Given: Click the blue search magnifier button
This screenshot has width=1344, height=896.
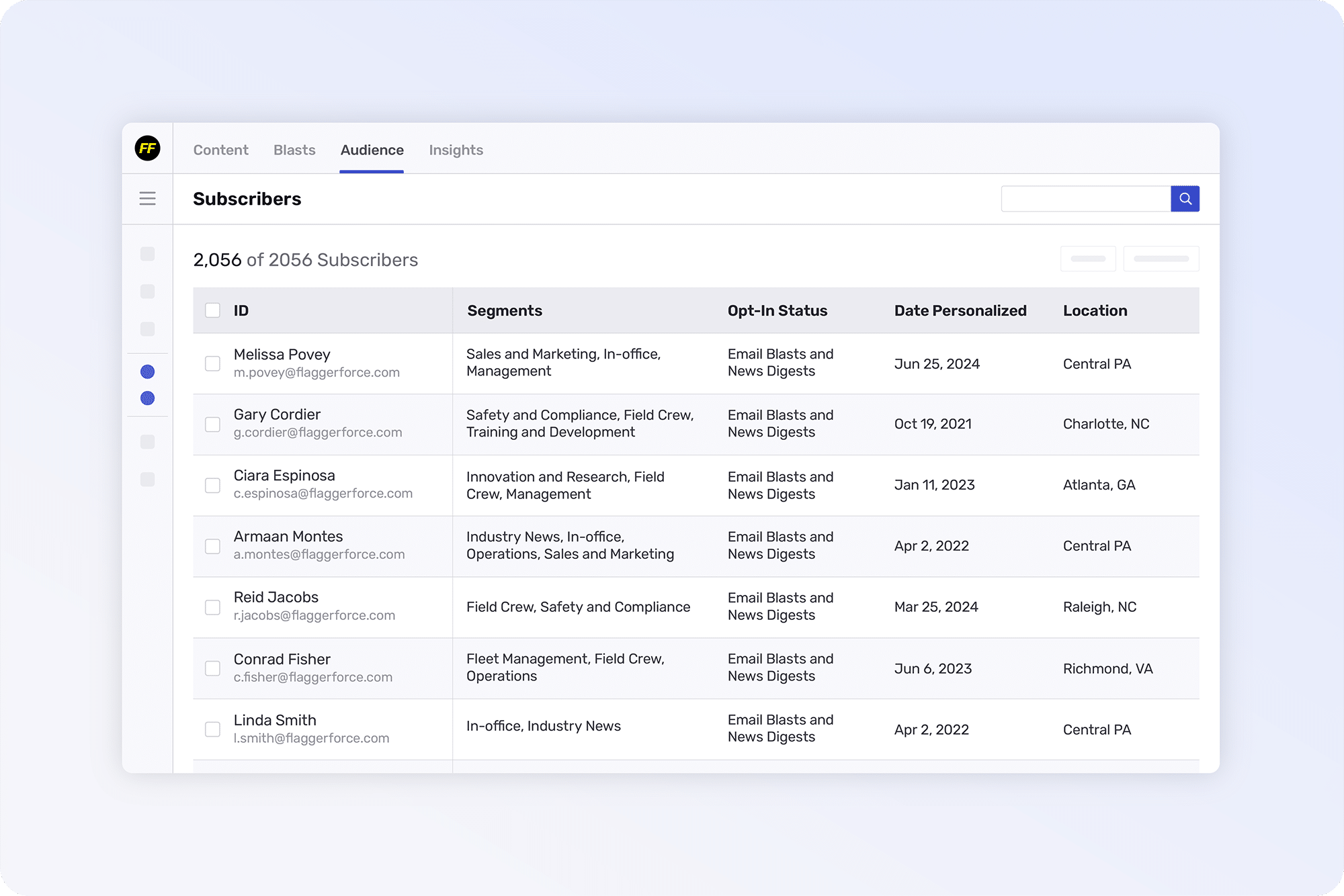Looking at the screenshot, I should coord(1185,199).
